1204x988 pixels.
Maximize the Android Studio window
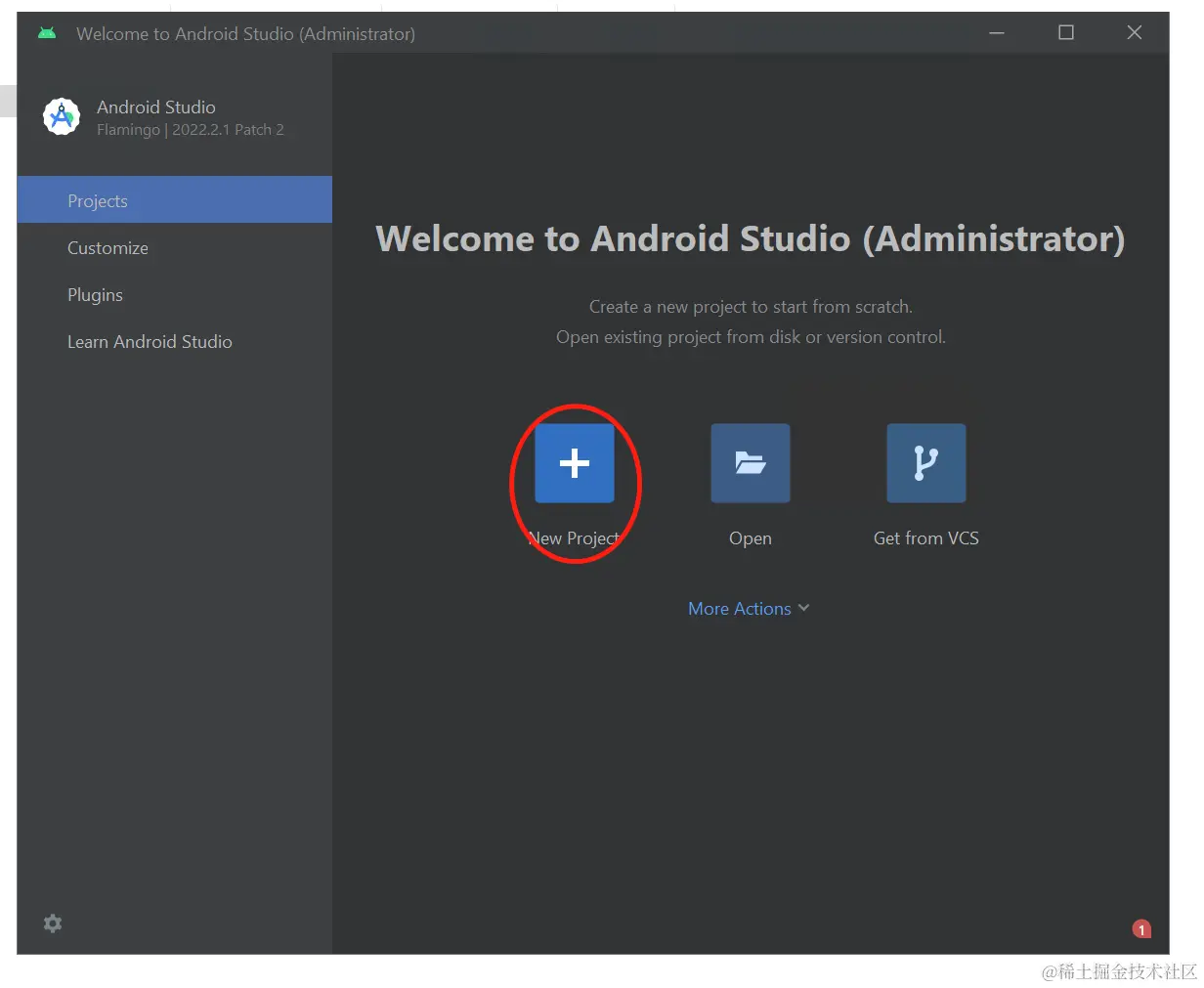pos(1066,33)
